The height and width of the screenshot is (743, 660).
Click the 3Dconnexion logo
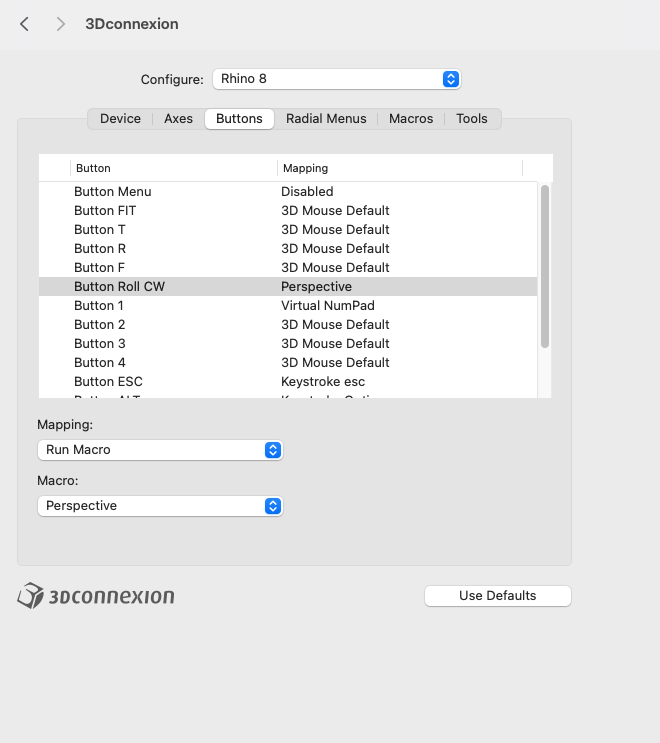pyautogui.click(x=96, y=596)
